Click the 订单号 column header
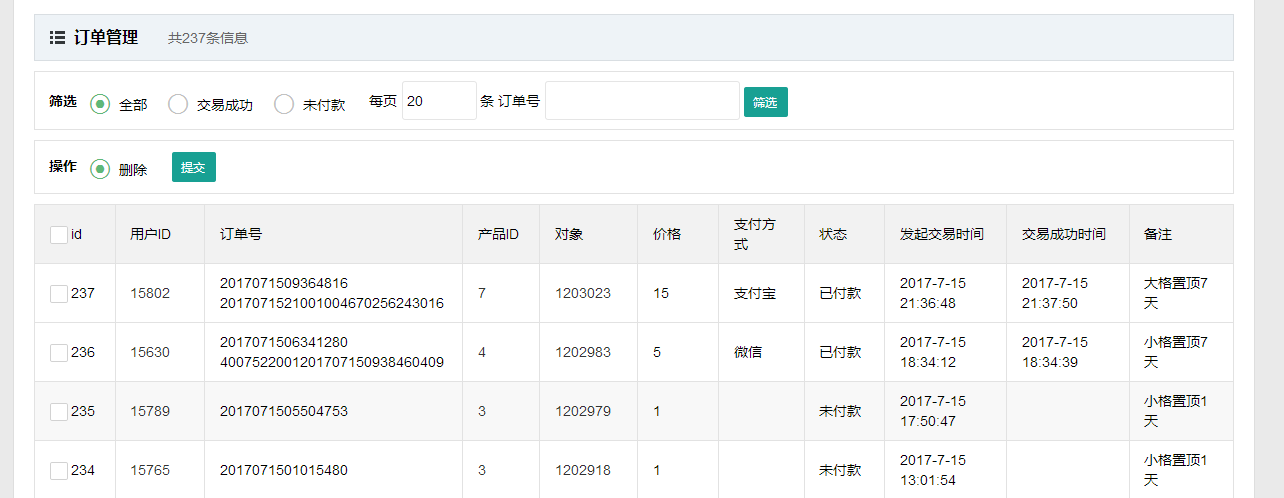The height and width of the screenshot is (498, 1284). (241, 235)
